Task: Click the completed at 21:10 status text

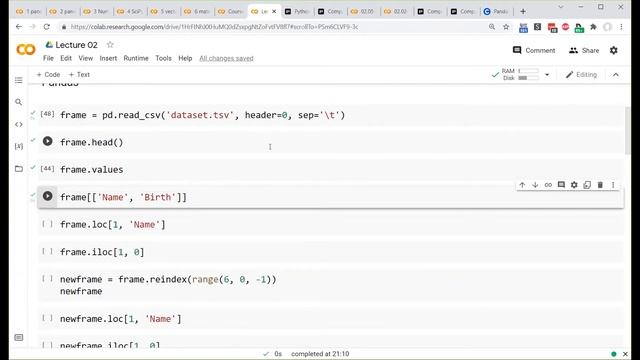Action: (x=320, y=354)
